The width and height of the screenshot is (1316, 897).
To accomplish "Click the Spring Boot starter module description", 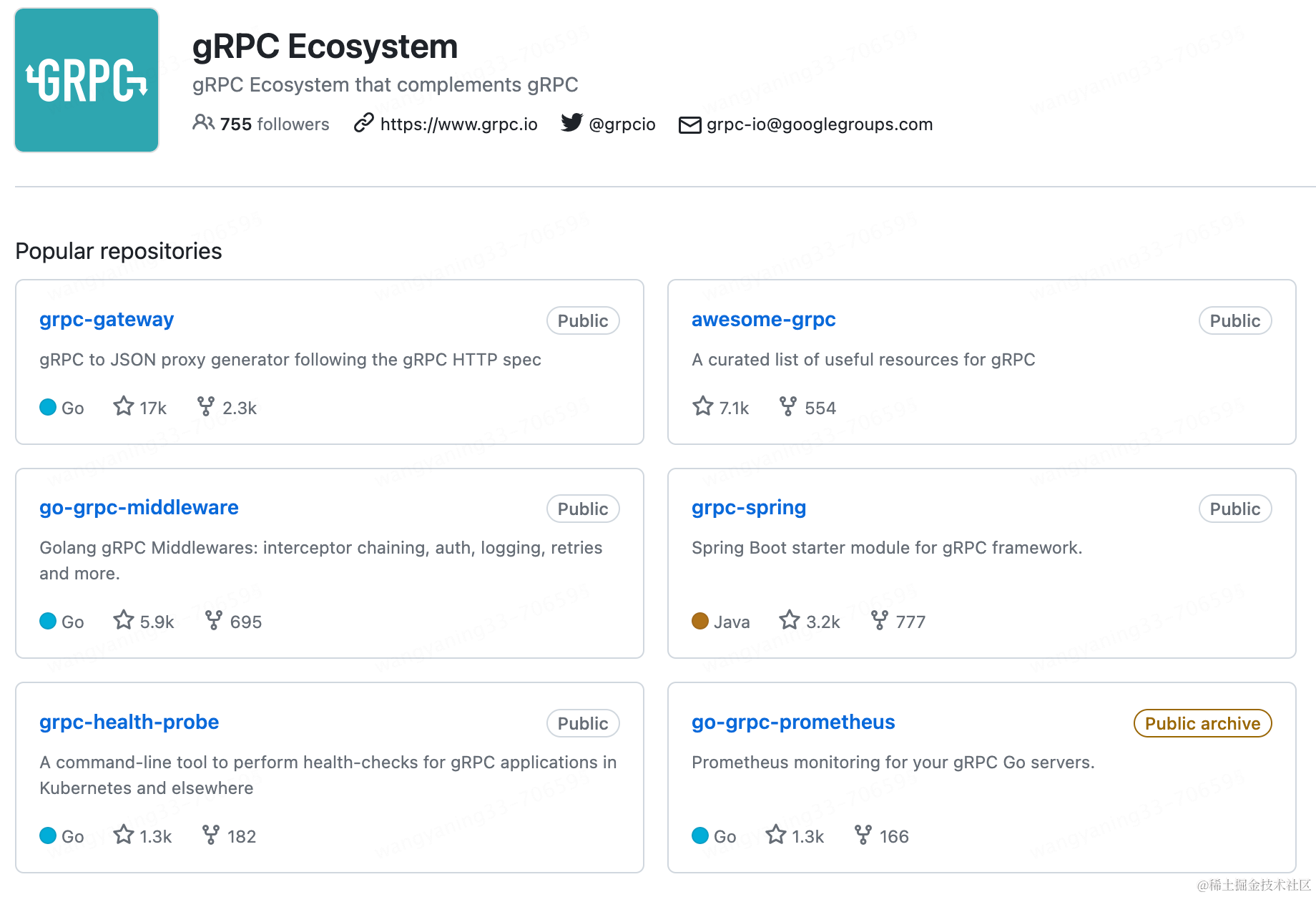I will pyautogui.click(x=887, y=547).
